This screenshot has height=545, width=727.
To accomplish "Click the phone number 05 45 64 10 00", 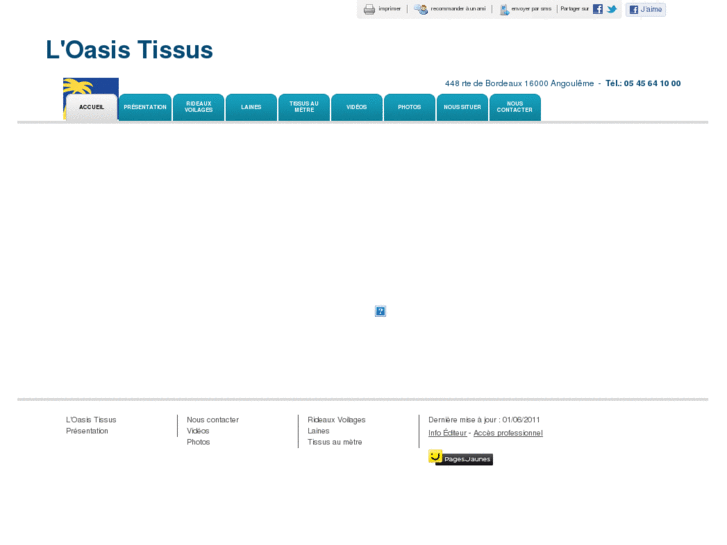I will (x=652, y=83).
